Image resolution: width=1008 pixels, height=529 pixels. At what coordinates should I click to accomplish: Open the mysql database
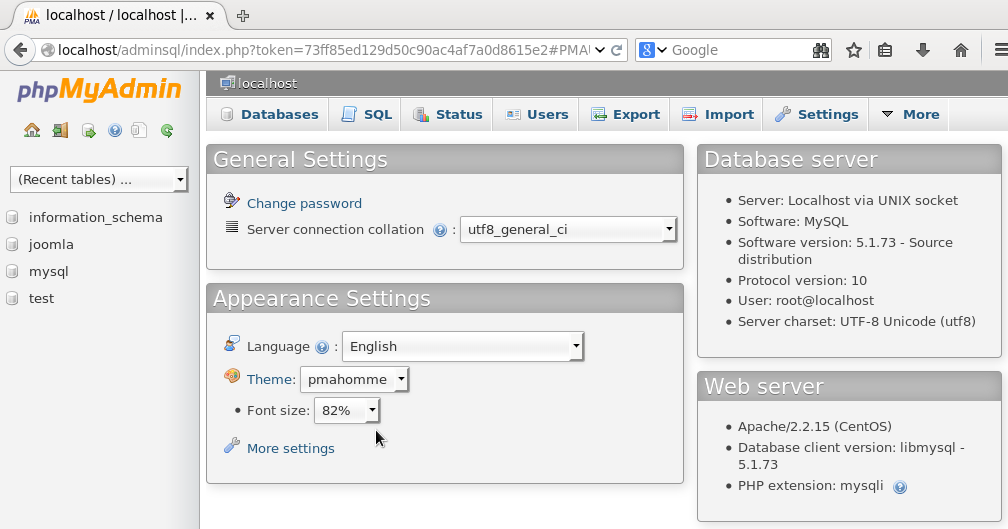click(x=48, y=272)
